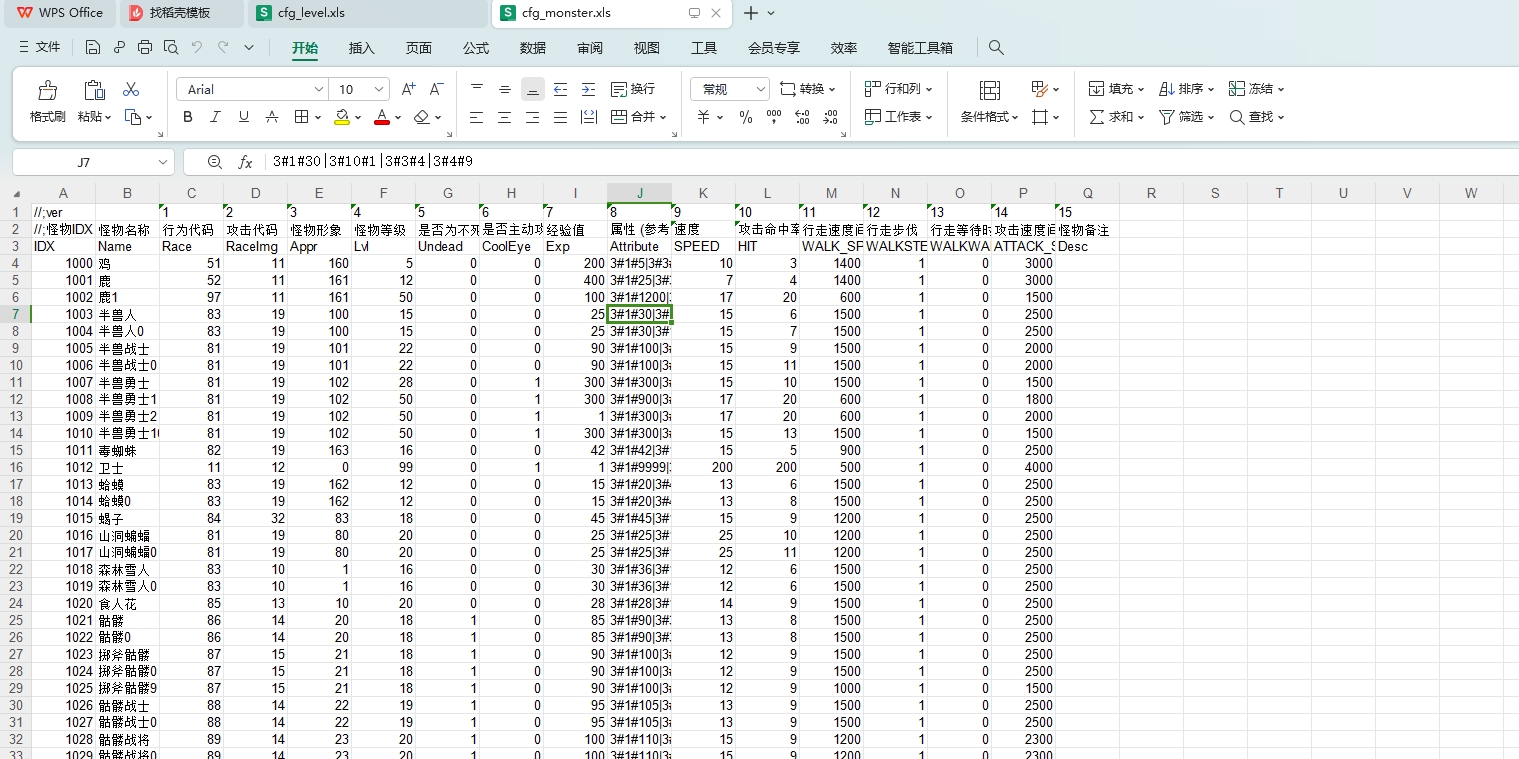Click the Cut scissors icon
The image size is (1519, 759).
point(131,89)
